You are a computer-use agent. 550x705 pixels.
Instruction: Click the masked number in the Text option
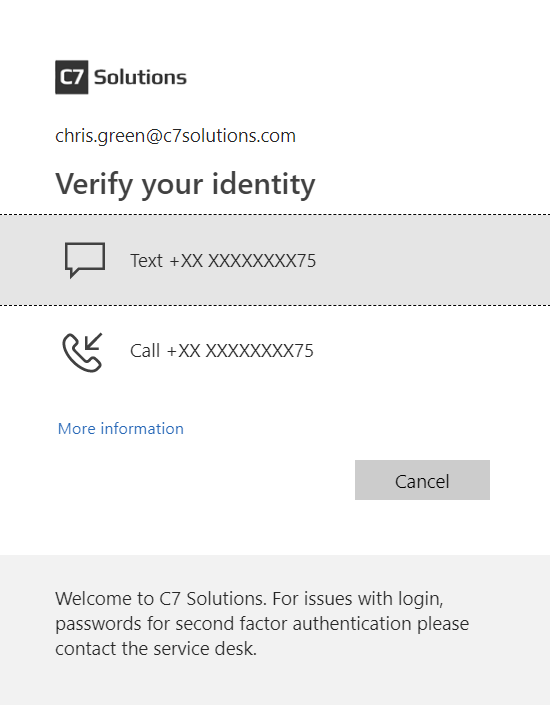(243, 261)
